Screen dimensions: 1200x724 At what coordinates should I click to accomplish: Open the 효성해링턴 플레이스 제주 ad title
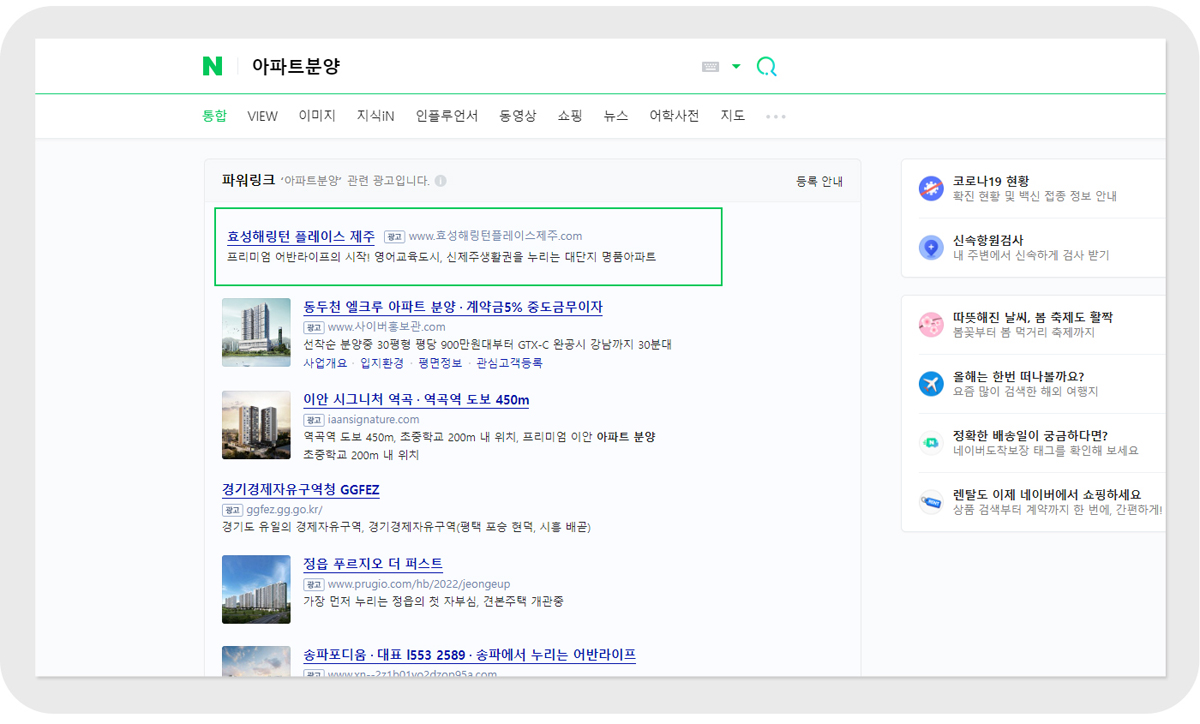pyautogui.click(x=301, y=237)
